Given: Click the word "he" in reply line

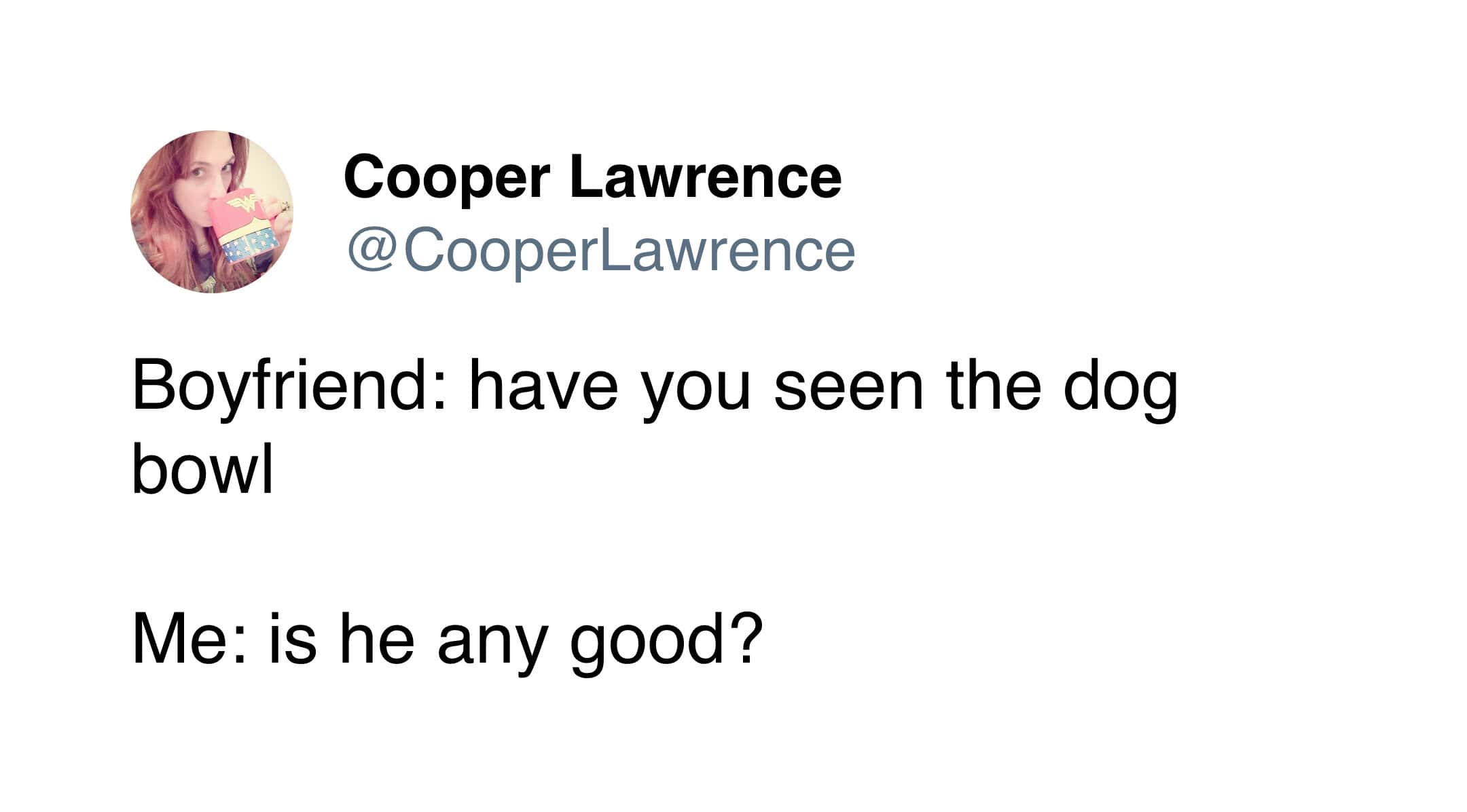Looking at the screenshot, I should click(x=376, y=640).
